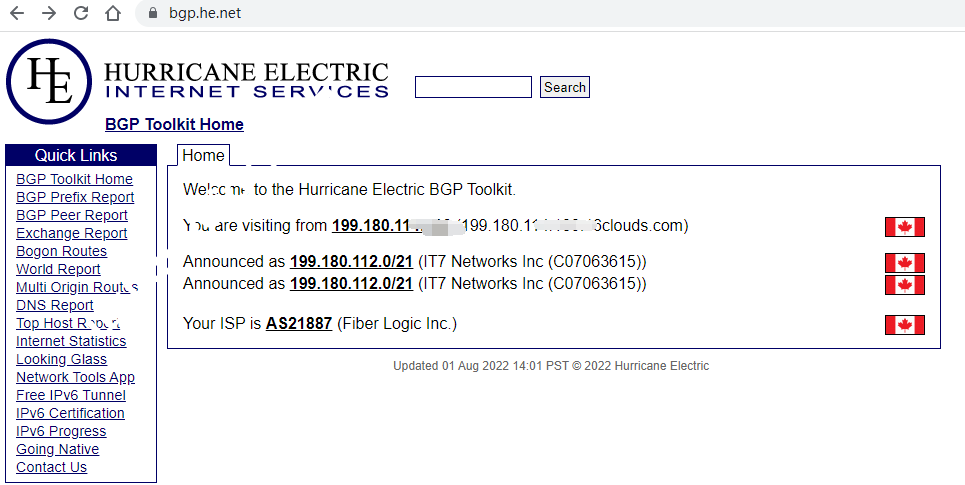The image size is (965, 485).
Task: Open the Looking Glass link
Action: pos(62,360)
